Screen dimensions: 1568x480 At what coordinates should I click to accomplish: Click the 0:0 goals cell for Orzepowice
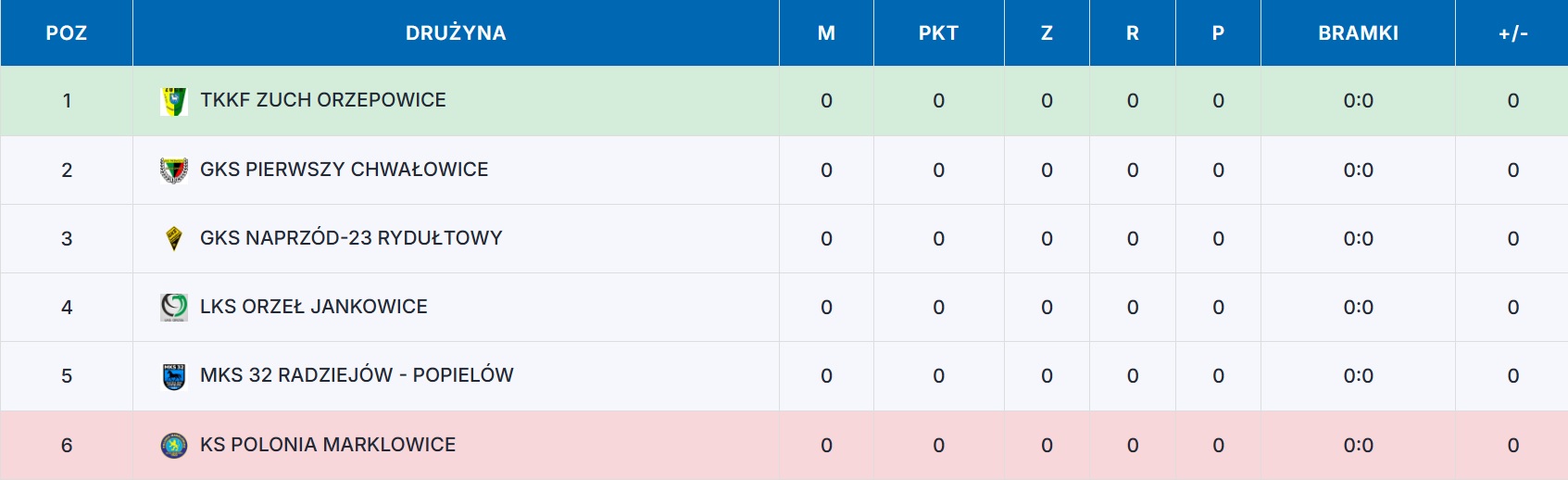(x=1358, y=101)
